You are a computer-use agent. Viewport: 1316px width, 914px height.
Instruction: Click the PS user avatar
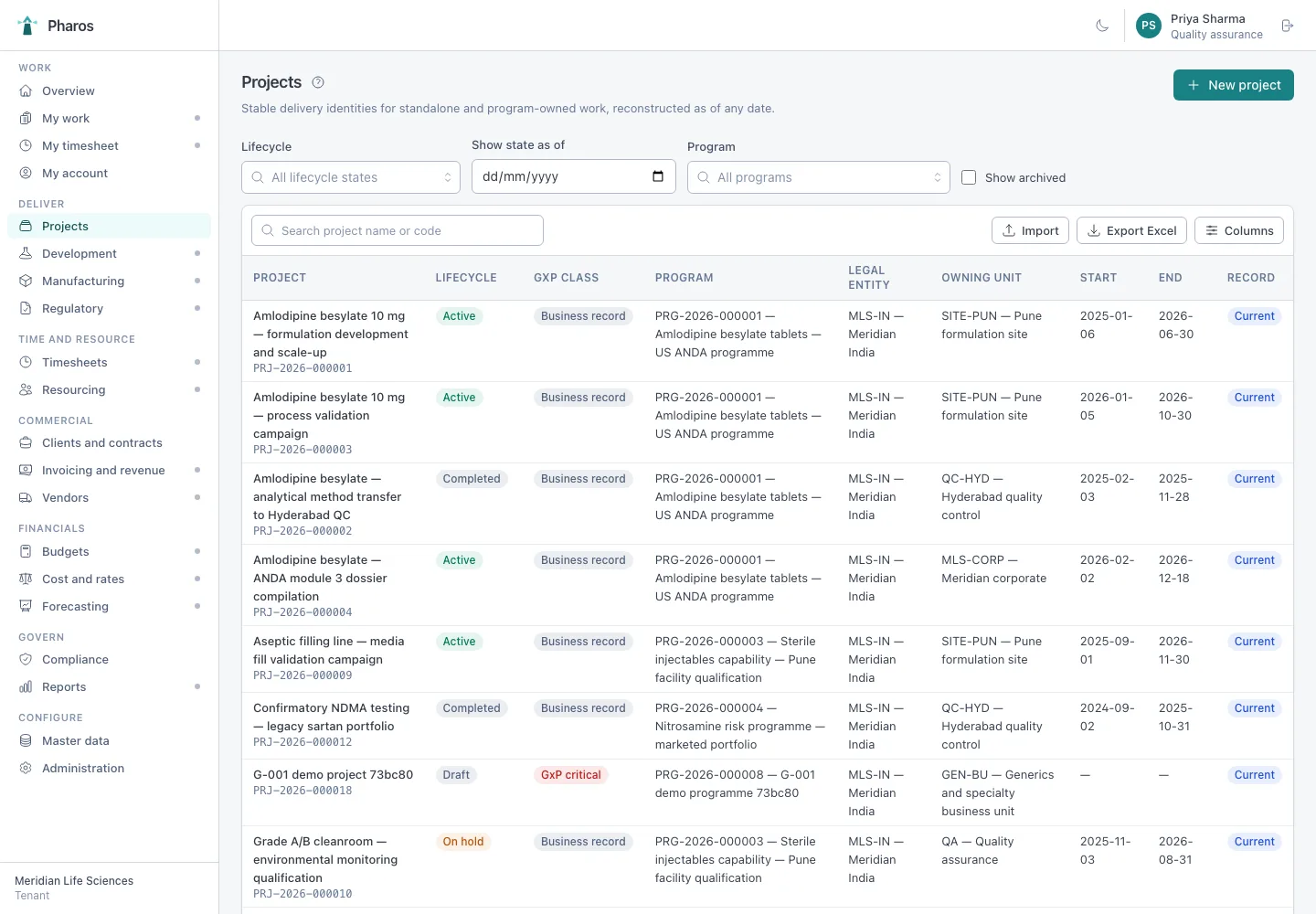[1149, 26]
